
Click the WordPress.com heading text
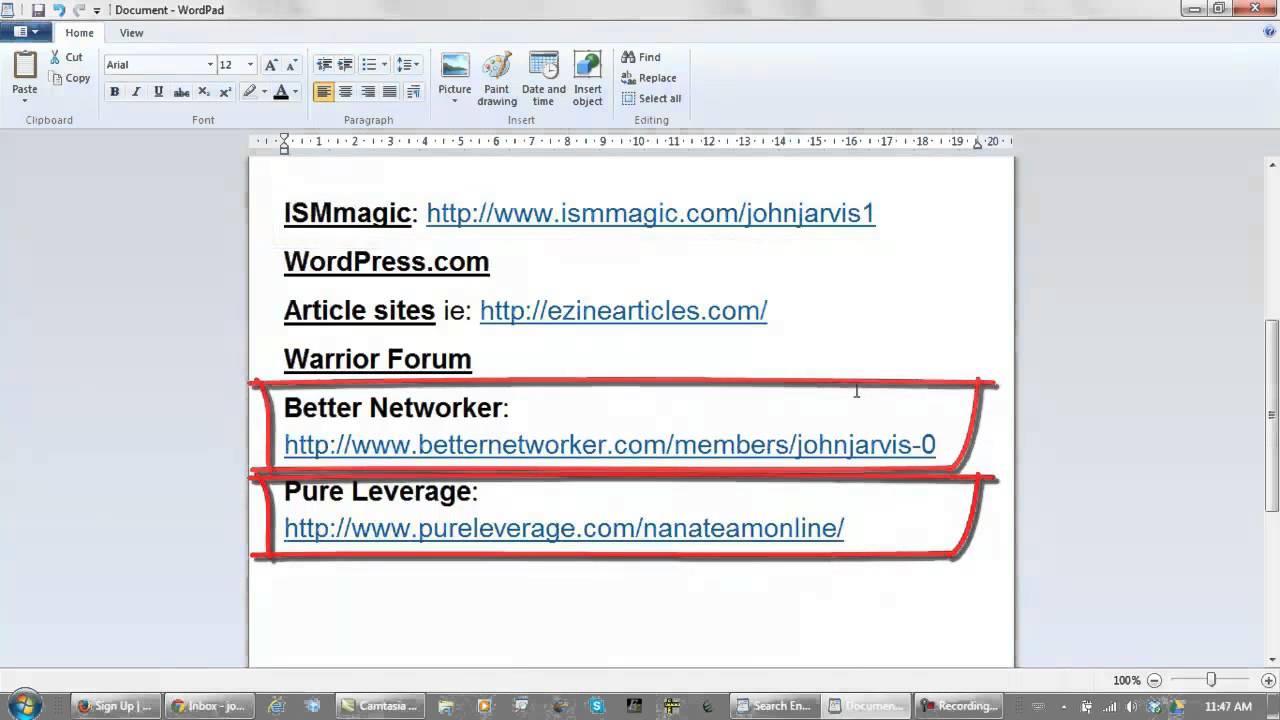coord(387,262)
